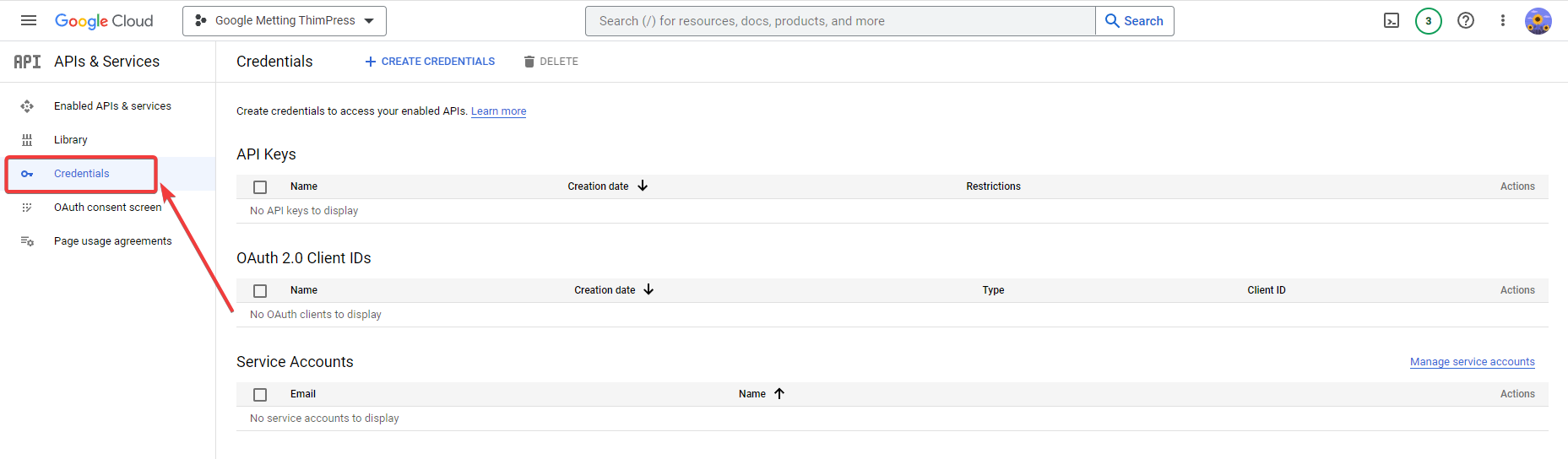This screenshot has width=1568, height=459.
Task: Open the help question mark icon
Action: 1466,21
